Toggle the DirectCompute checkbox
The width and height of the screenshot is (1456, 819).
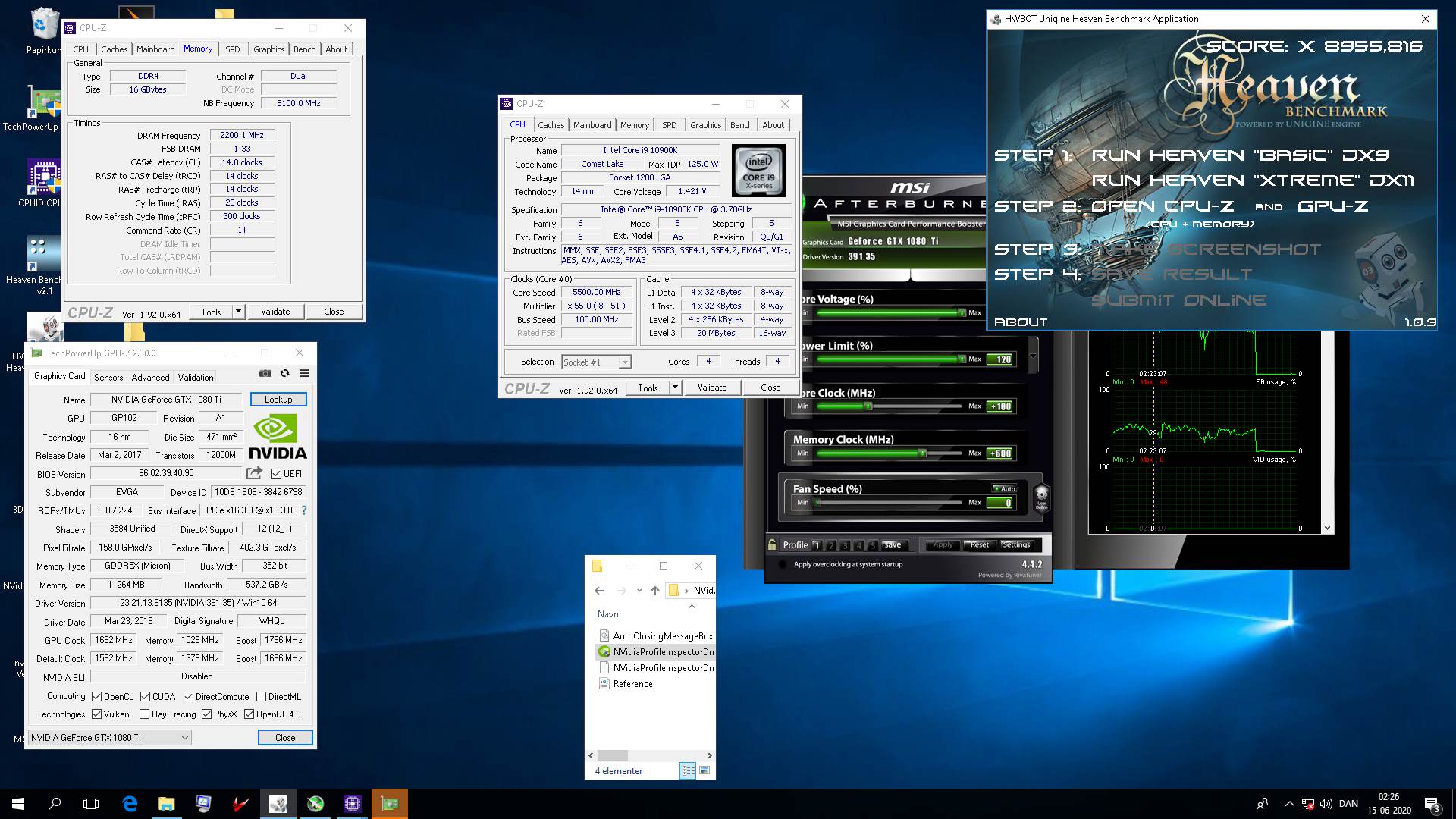click(x=188, y=697)
